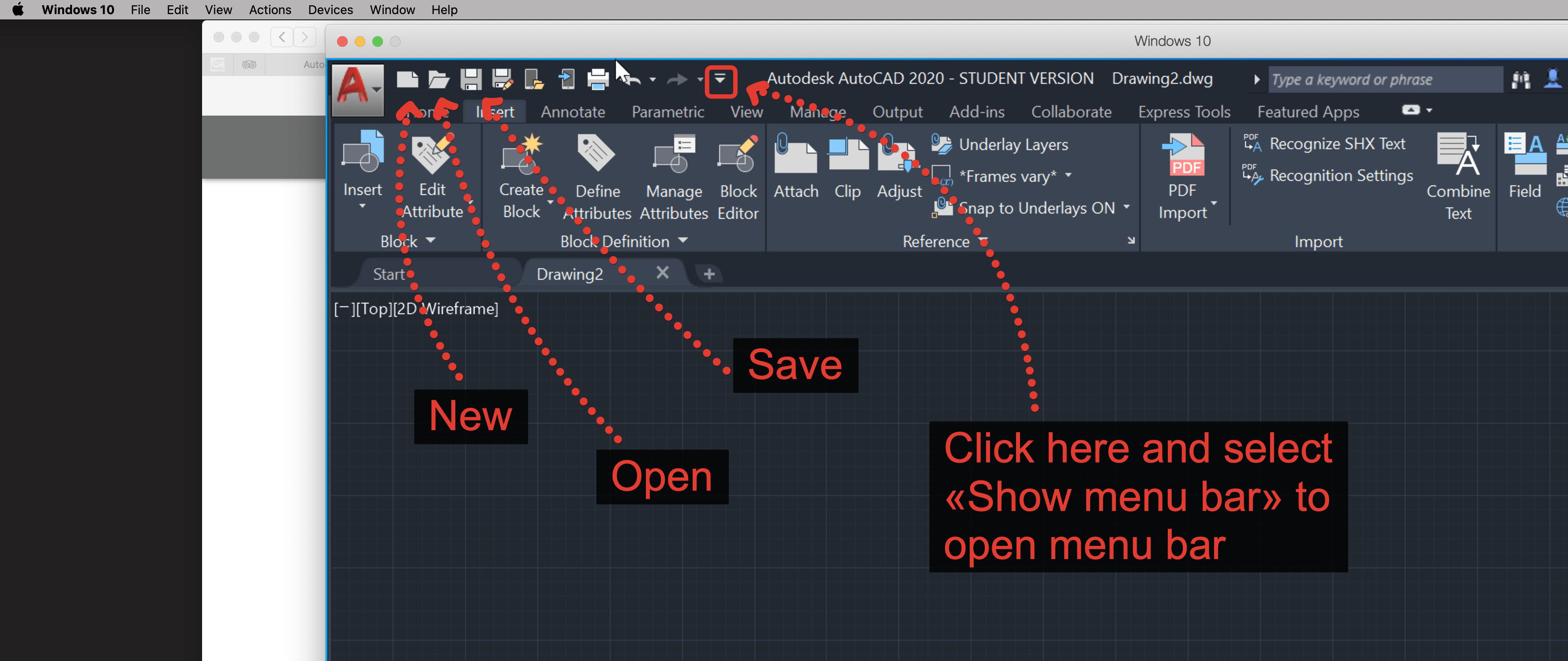
Task: Switch to the Annotate ribbon tab
Action: 573,111
